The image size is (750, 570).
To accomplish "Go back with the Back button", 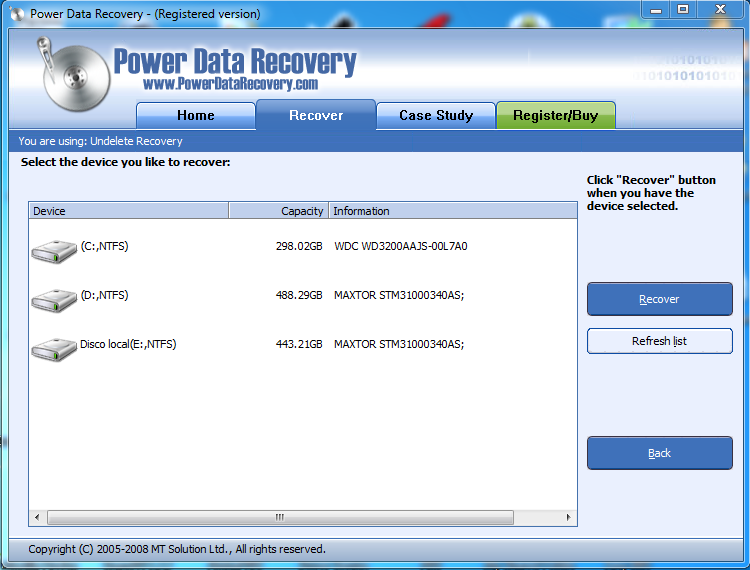I will click(x=660, y=453).
